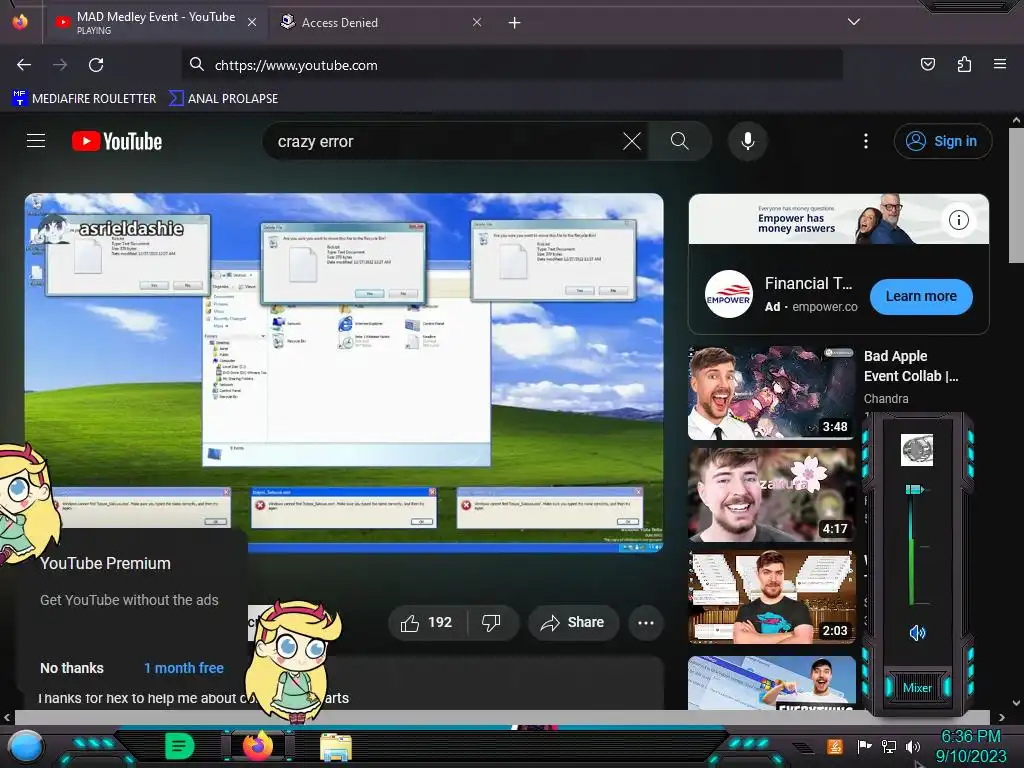Click the vertical page scrollbar thumb

[x=1016, y=195]
